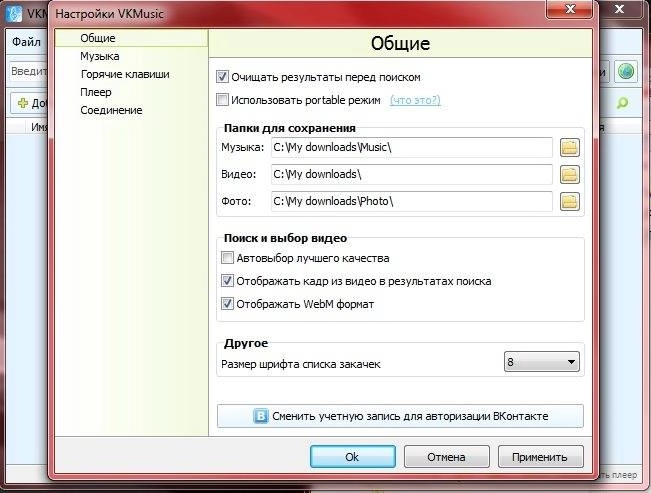
Task: Click the Применить button
Action: click(541, 457)
